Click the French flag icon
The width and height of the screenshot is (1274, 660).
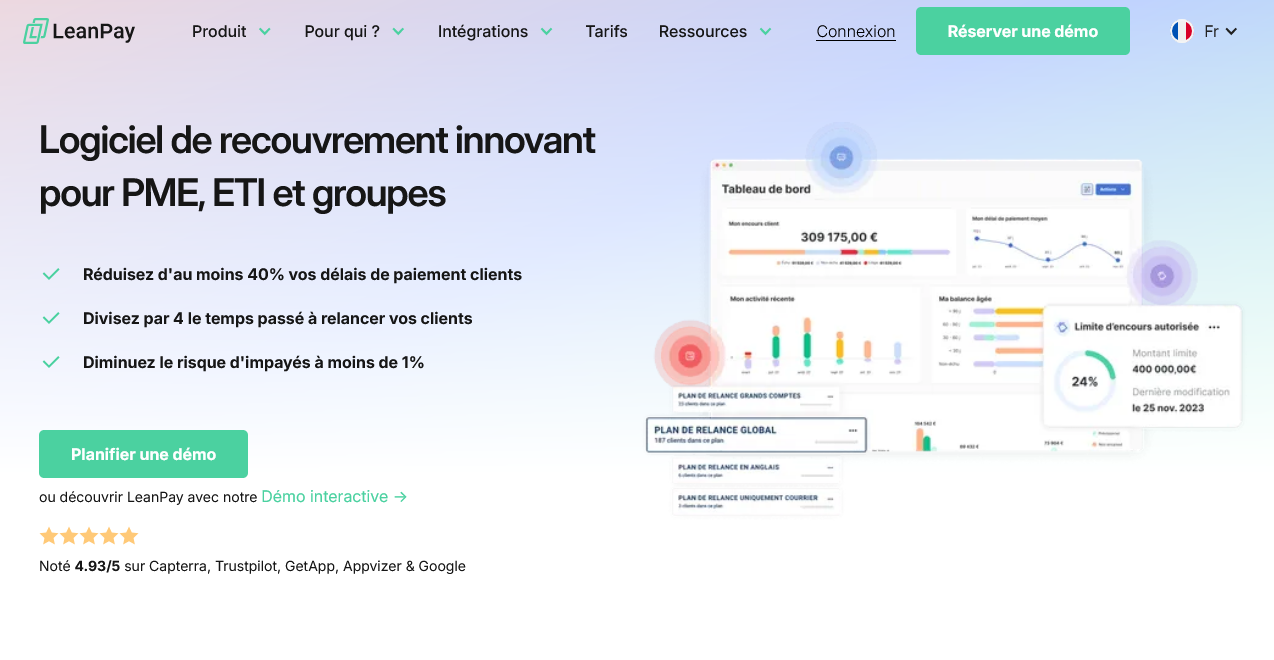tap(1182, 31)
